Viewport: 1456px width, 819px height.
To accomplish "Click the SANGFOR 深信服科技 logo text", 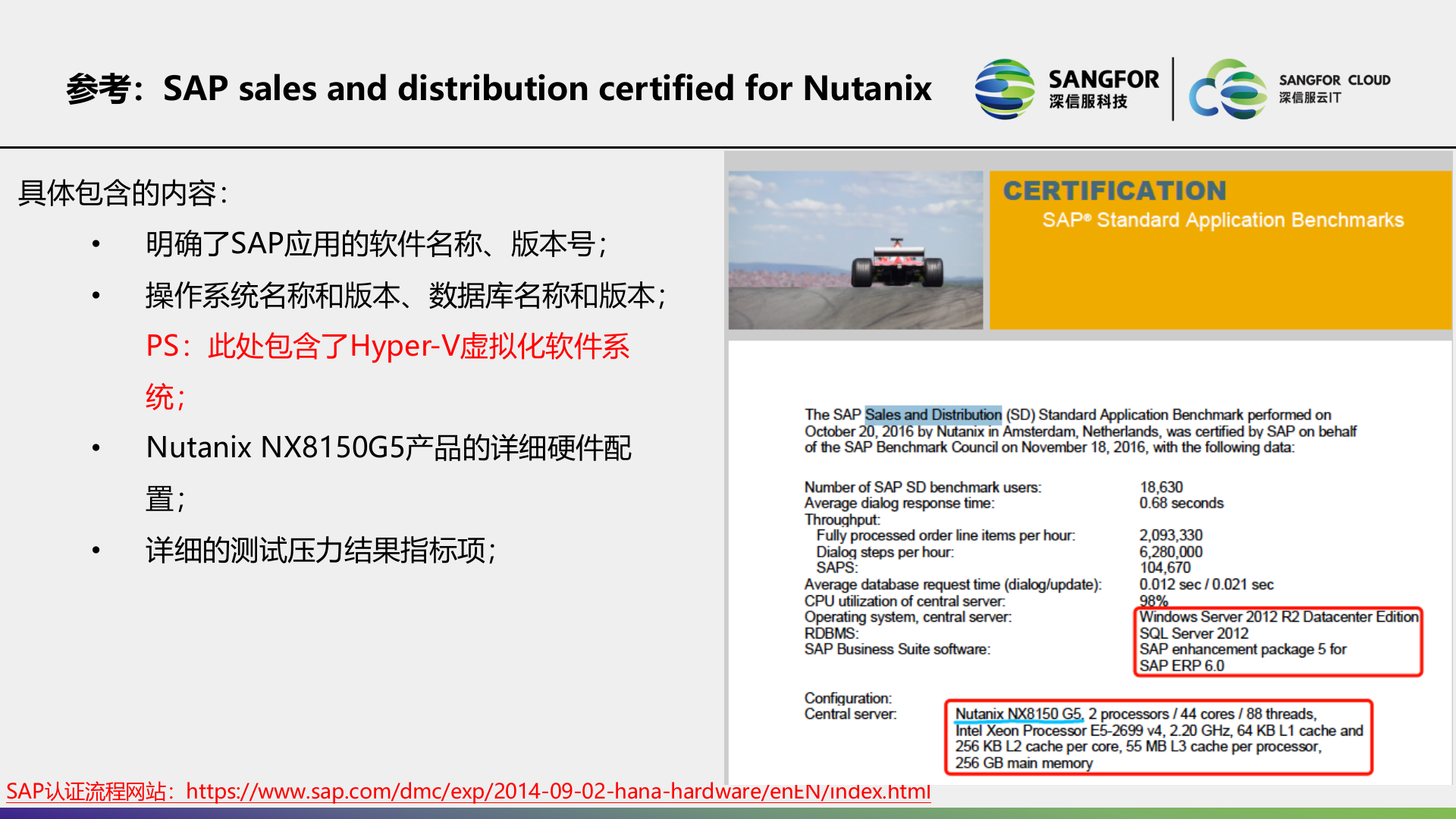I will coord(1103,89).
